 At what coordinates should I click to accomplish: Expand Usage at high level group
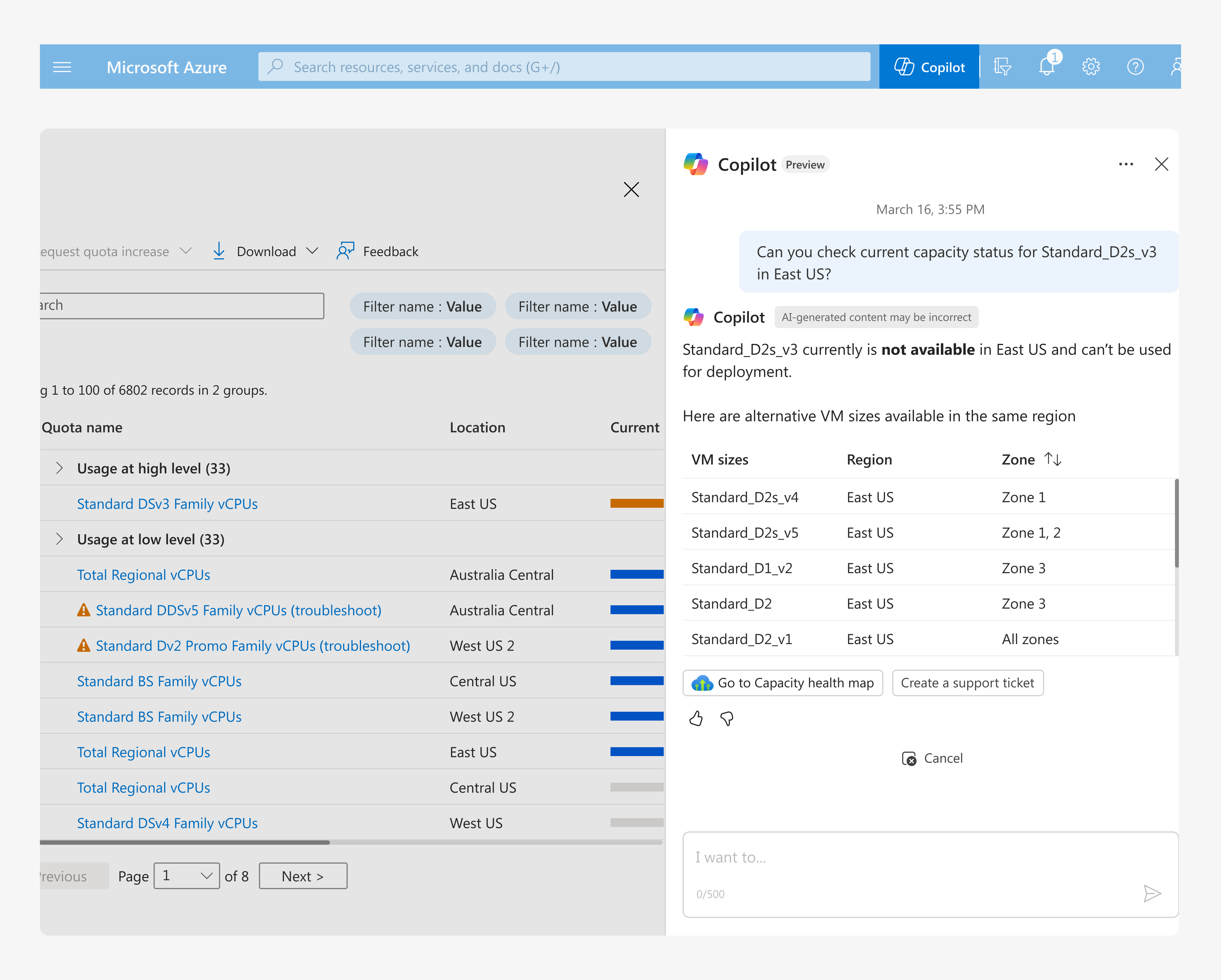pos(59,468)
